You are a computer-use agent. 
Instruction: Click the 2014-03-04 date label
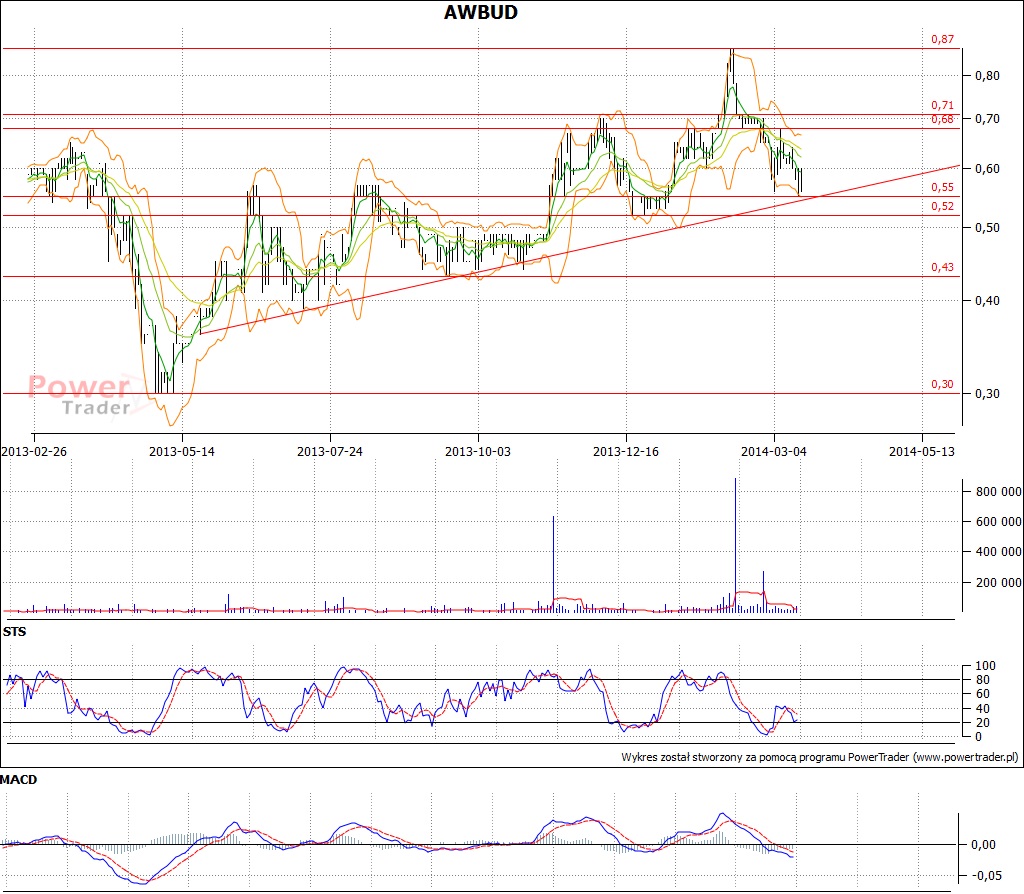coord(774,451)
